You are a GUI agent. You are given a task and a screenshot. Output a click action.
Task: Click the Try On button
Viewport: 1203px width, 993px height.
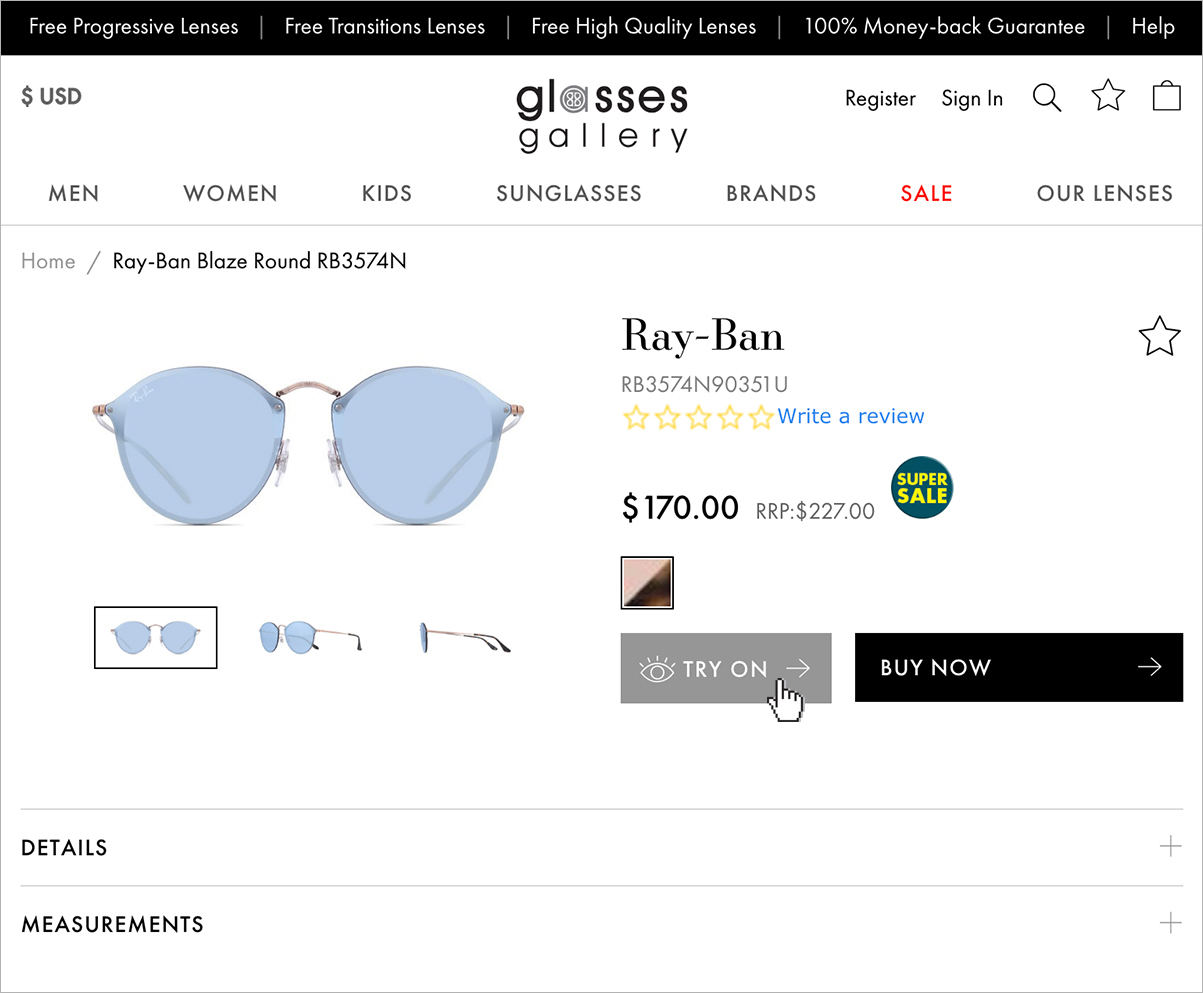(725, 668)
